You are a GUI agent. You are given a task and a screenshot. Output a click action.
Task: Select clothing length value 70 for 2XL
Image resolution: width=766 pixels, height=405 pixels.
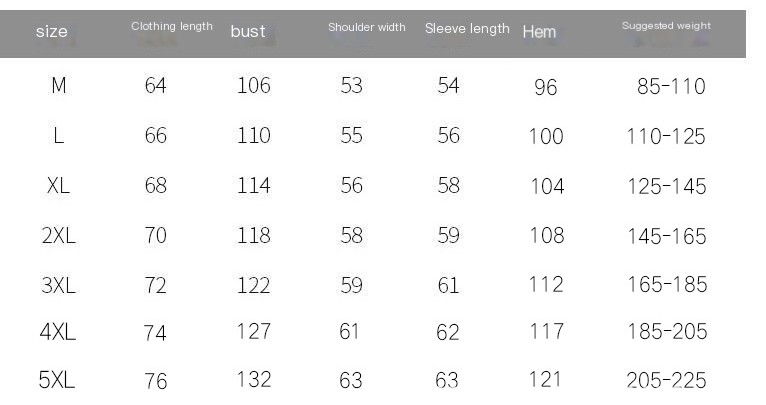point(156,236)
